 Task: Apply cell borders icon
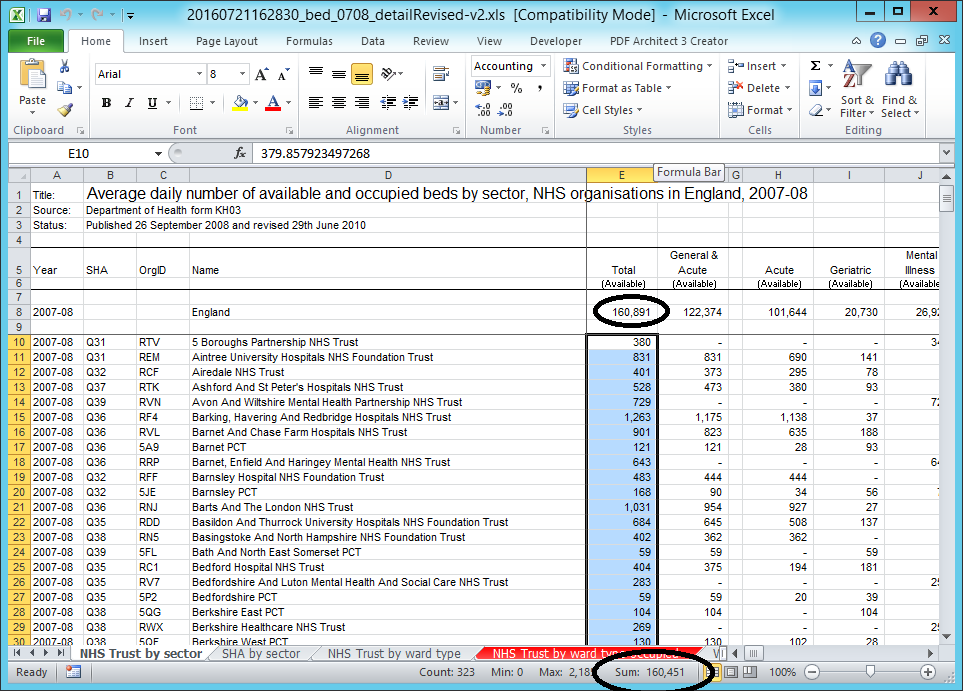(197, 103)
